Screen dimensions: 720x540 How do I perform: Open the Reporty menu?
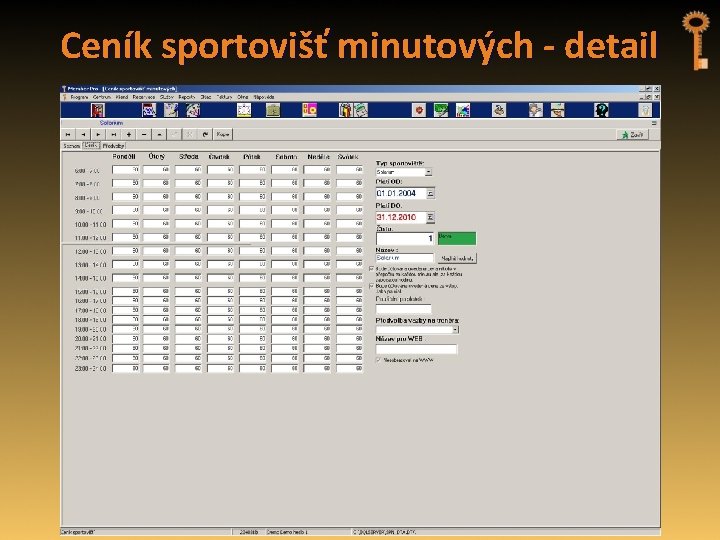[x=187, y=97]
